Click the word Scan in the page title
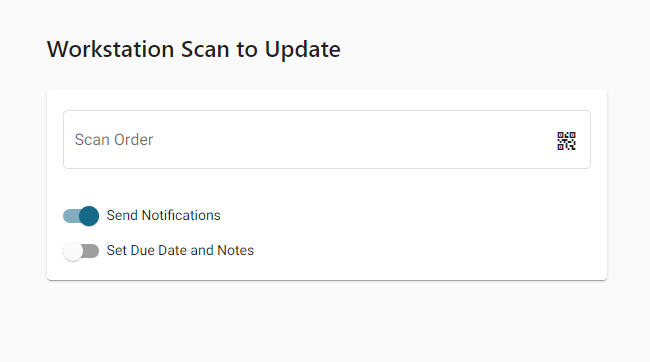The image size is (650, 362). 205,49
